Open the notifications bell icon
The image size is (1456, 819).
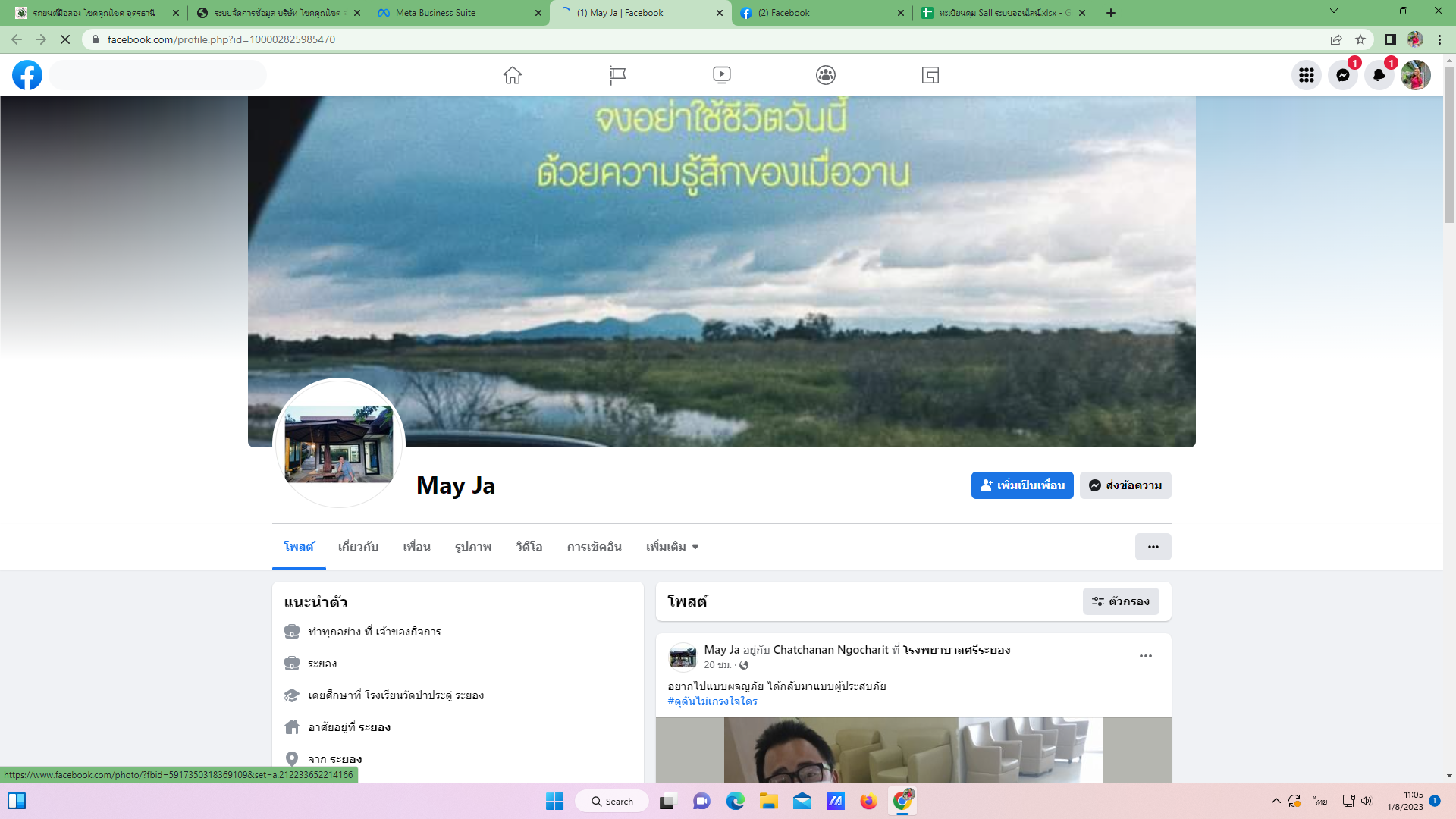(x=1379, y=75)
